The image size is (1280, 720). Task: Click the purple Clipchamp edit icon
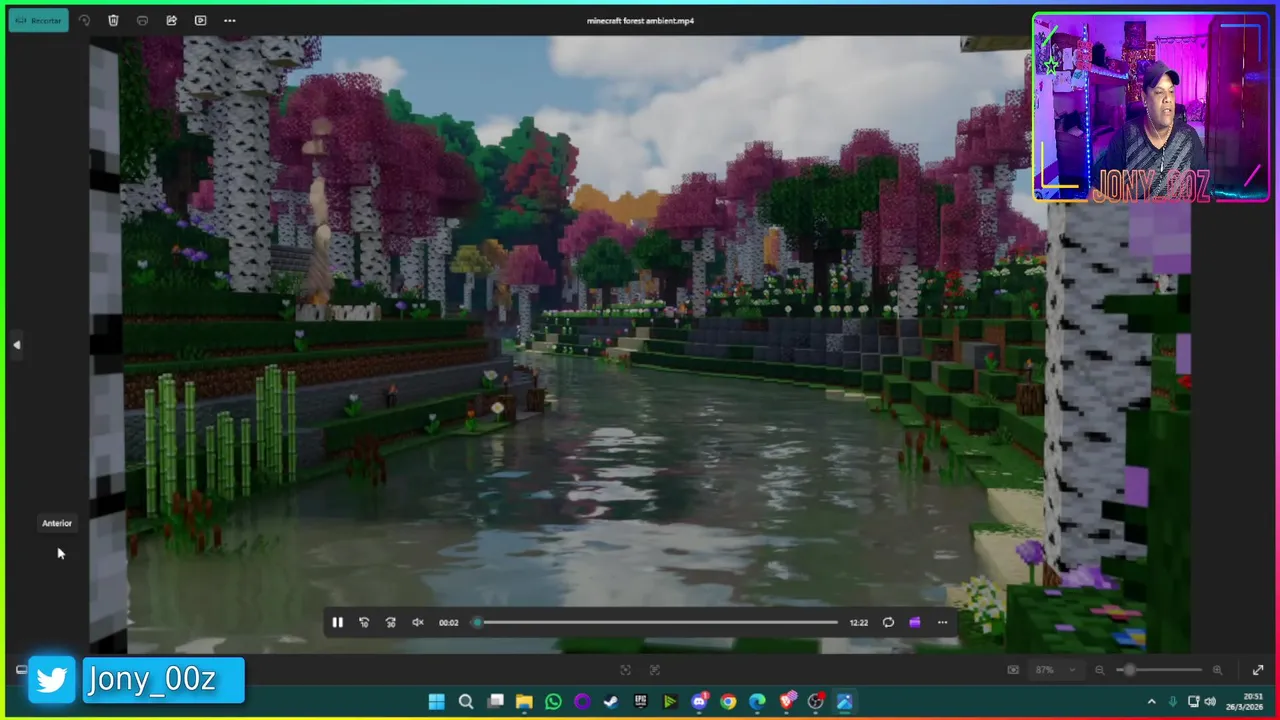[914, 622]
